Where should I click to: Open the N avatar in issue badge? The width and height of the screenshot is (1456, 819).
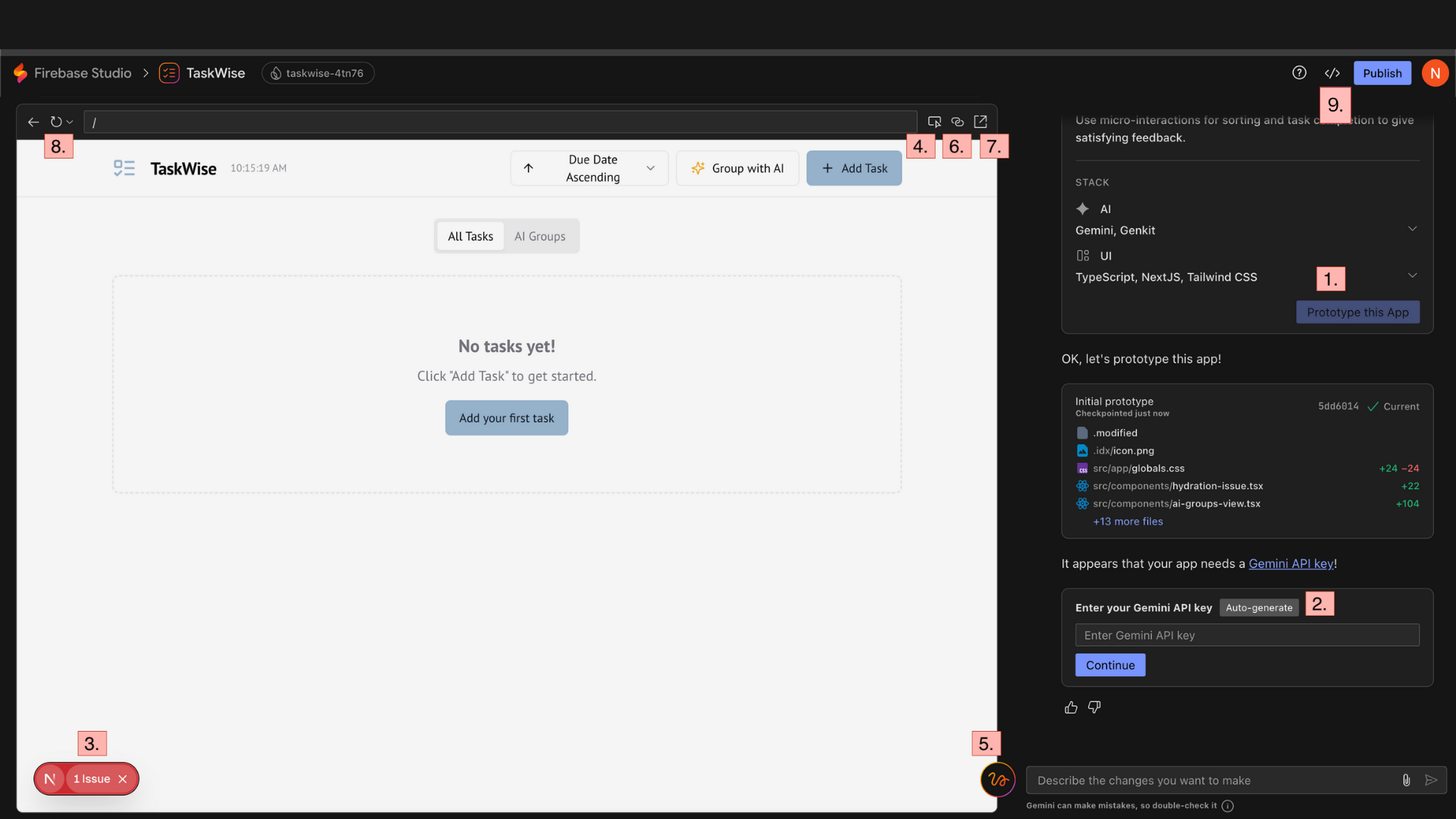point(50,779)
